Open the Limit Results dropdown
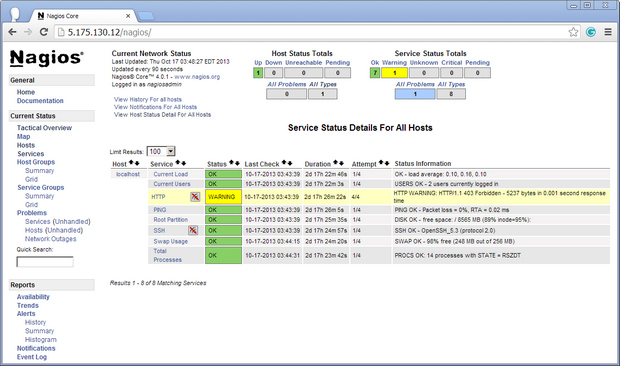Viewport: 620px width, 366px height. [161, 151]
